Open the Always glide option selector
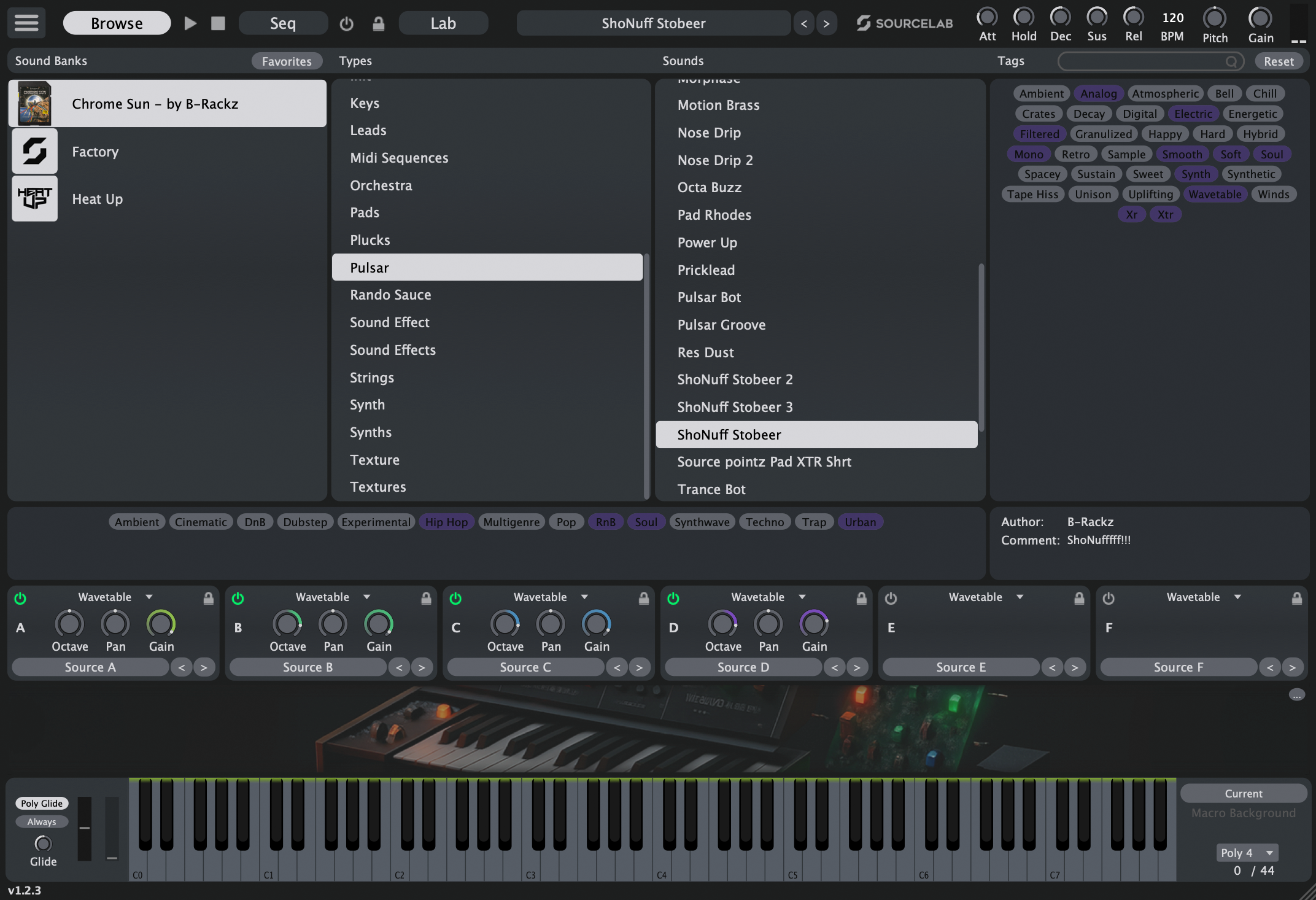The width and height of the screenshot is (1316, 900). [x=42, y=821]
